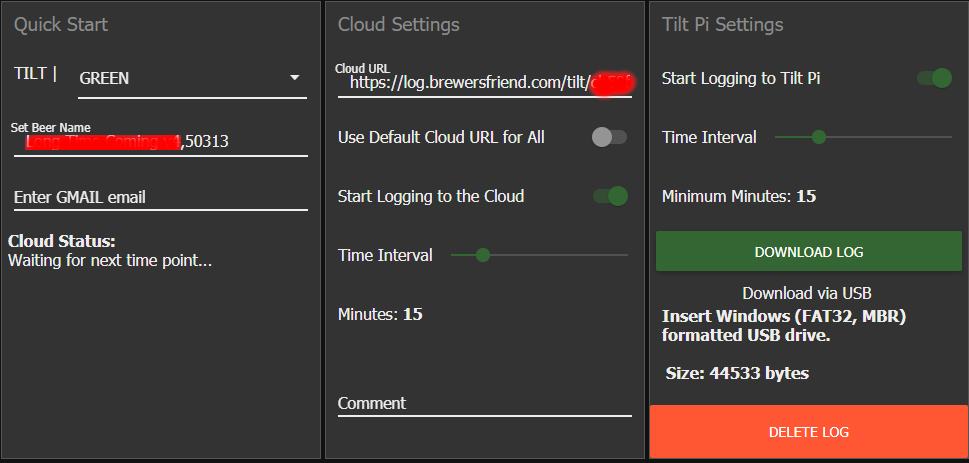Screen dimensions: 969x463
Task: Enable Use Default Cloud URL for All
Action: (x=609, y=137)
